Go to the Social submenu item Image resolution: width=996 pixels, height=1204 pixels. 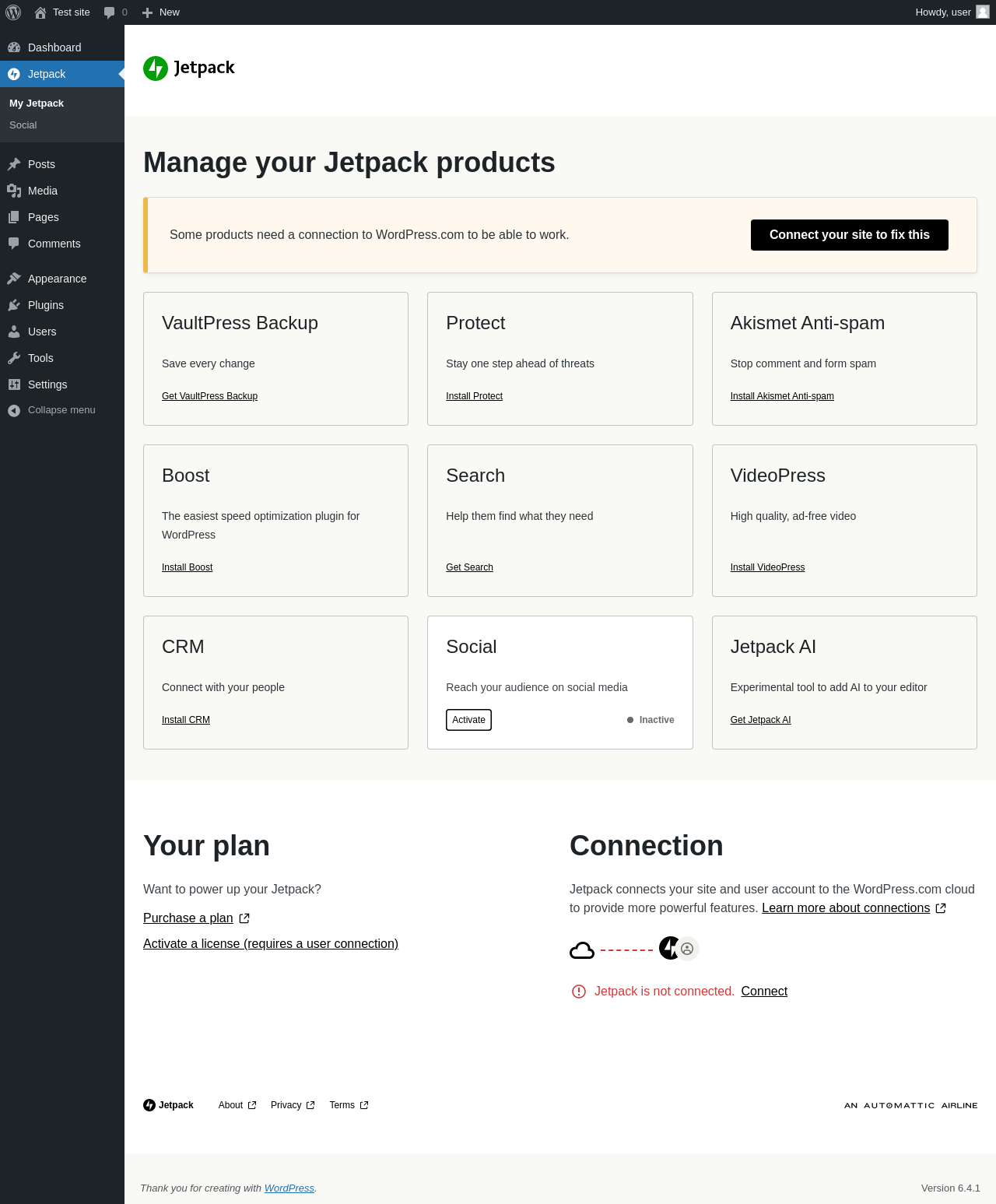23,125
